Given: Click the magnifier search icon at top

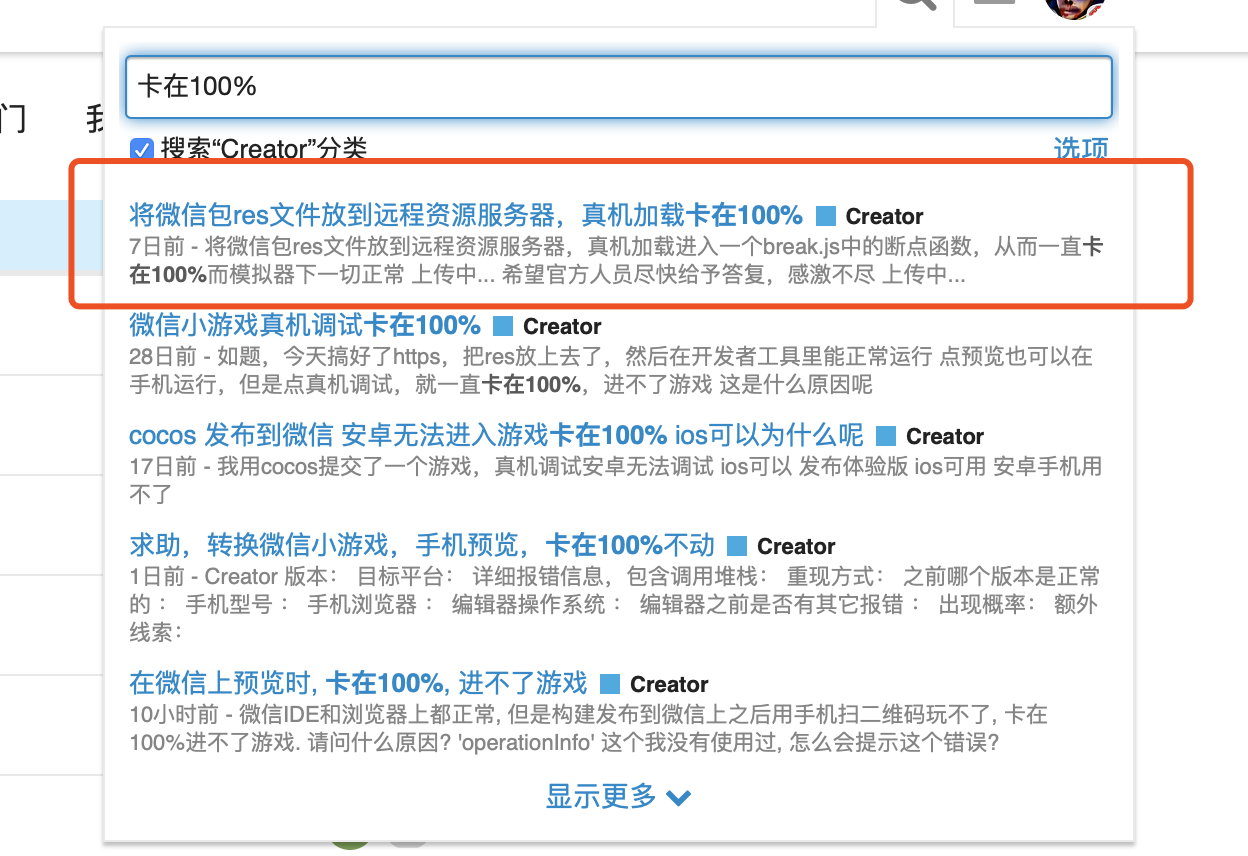Looking at the screenshot, I should pyautogui.click(x=915, y=5).
